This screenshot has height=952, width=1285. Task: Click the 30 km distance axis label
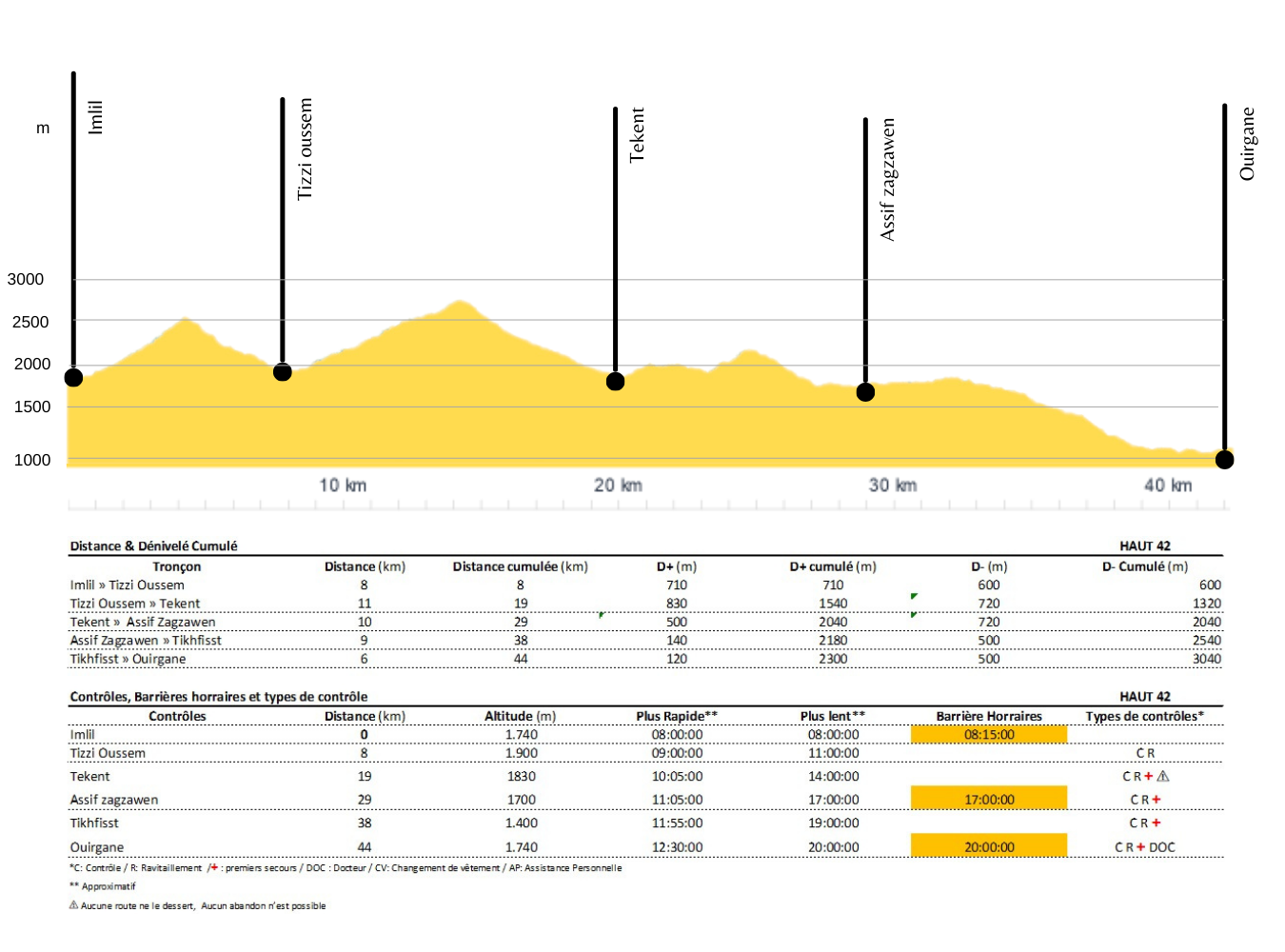[893, 486]
